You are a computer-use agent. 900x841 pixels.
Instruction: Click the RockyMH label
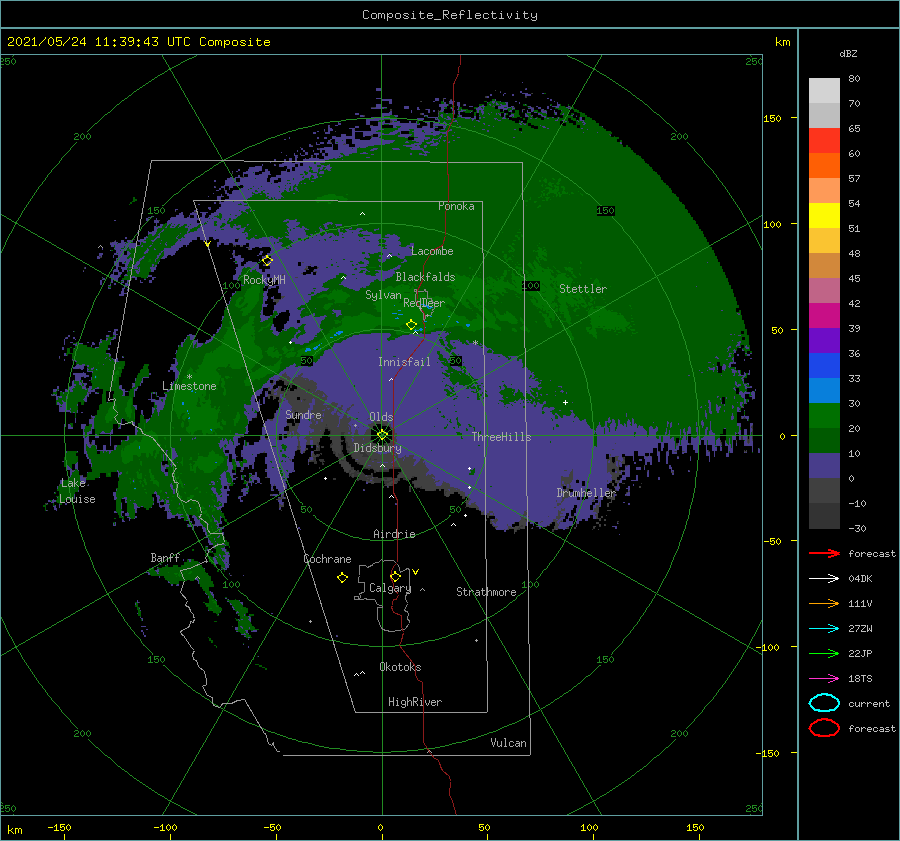coord(264,280)
